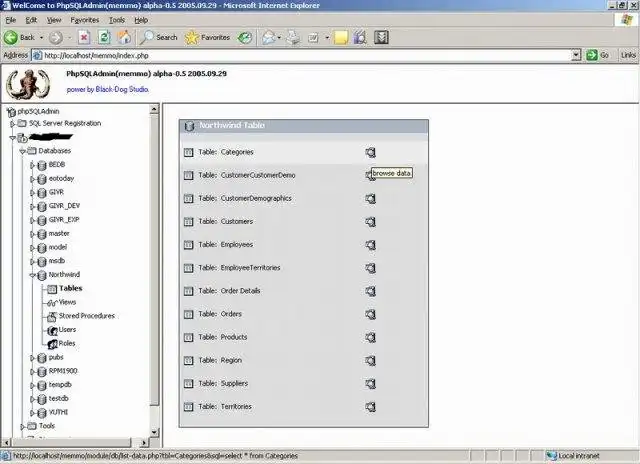Viewport: 640px width, 464px height.
Task: Browse data for the Categories table
Action: coord(370,153)
